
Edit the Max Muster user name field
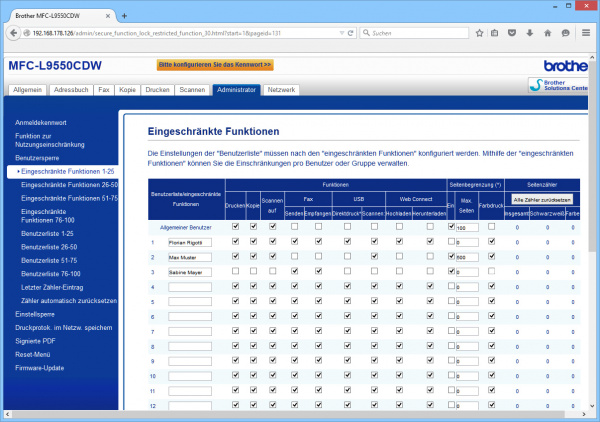(190, 257)
